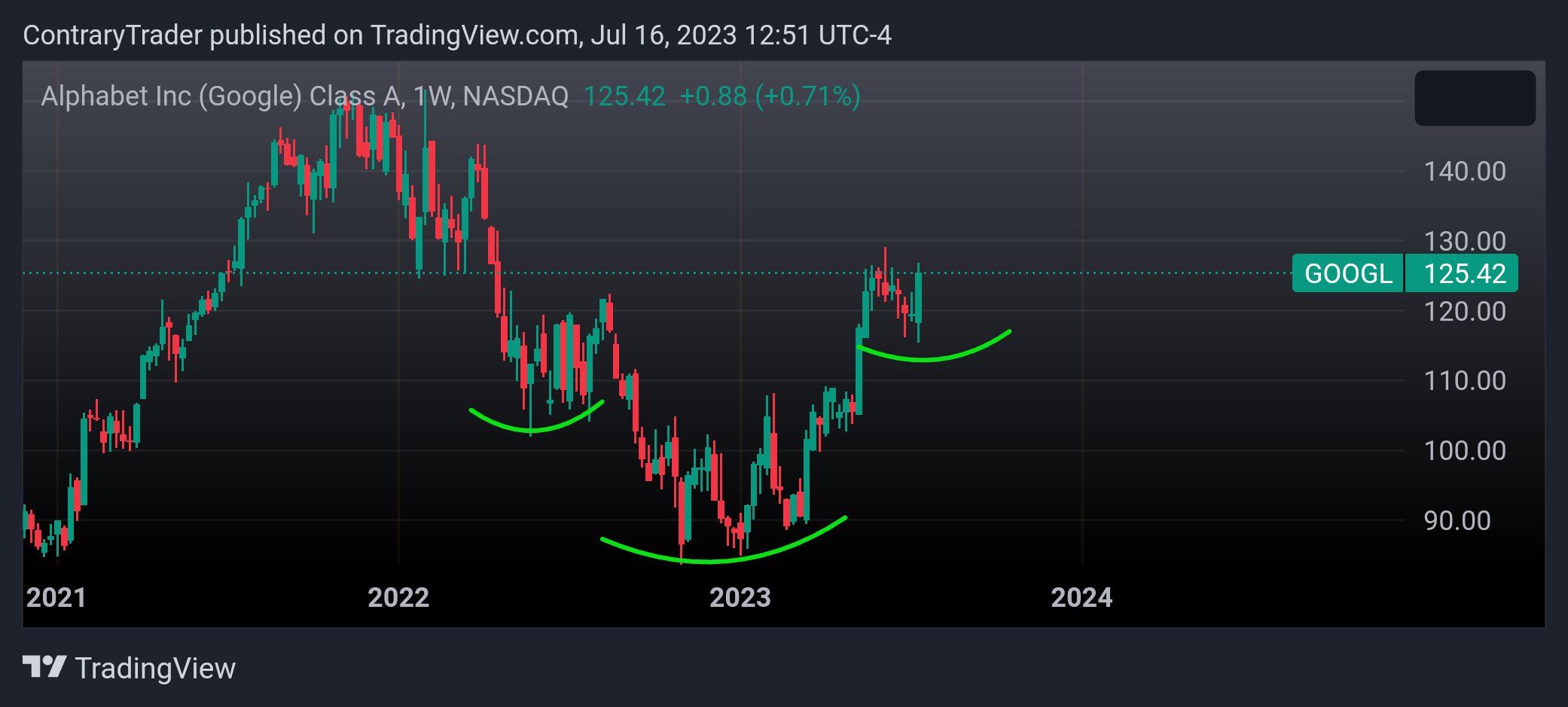
Task: Click the 130.00 price axis label
Action: [1465, 242]
